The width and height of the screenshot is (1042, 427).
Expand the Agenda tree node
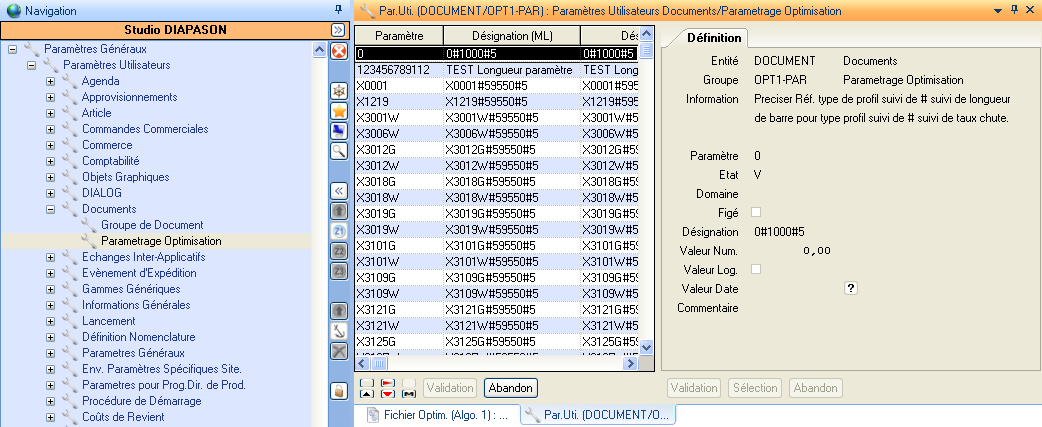(x=50, y=81)
